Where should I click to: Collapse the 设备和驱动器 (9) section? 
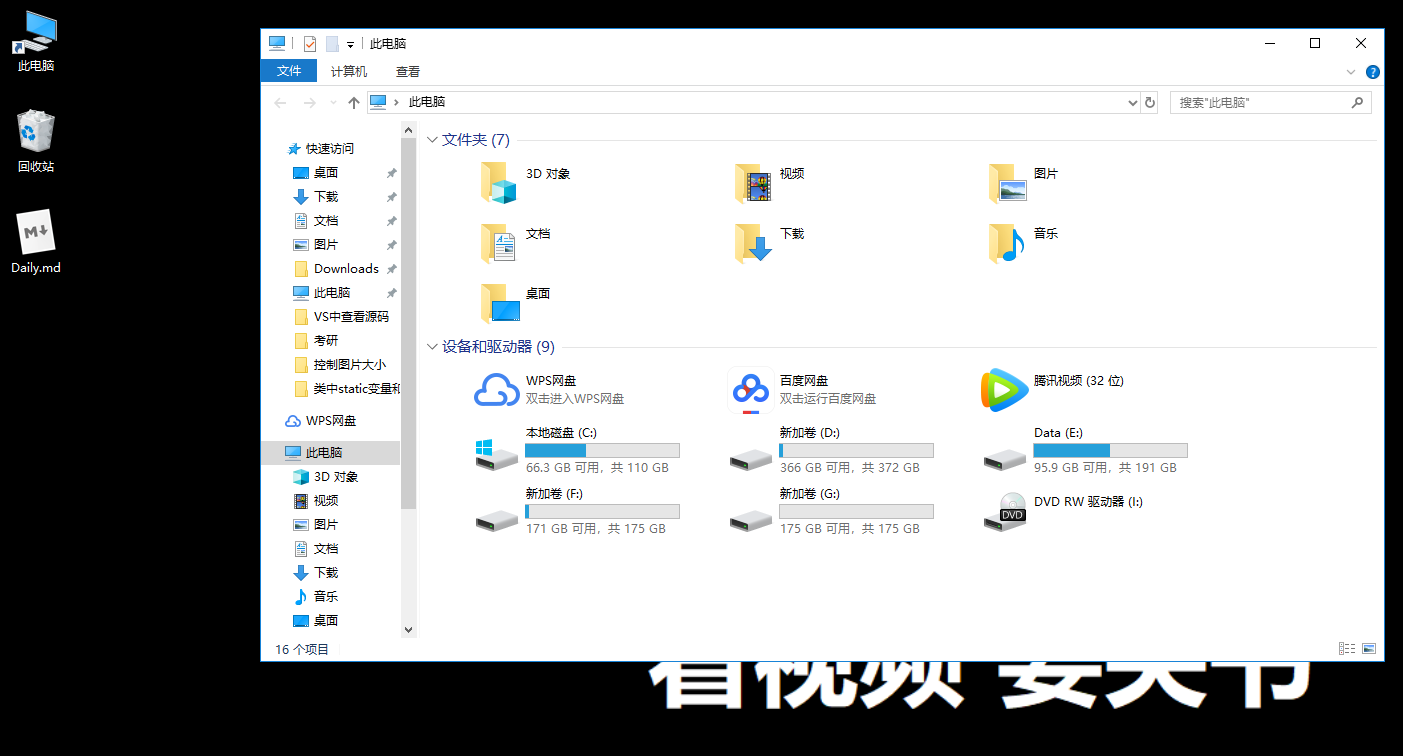(x=434, y=347)
